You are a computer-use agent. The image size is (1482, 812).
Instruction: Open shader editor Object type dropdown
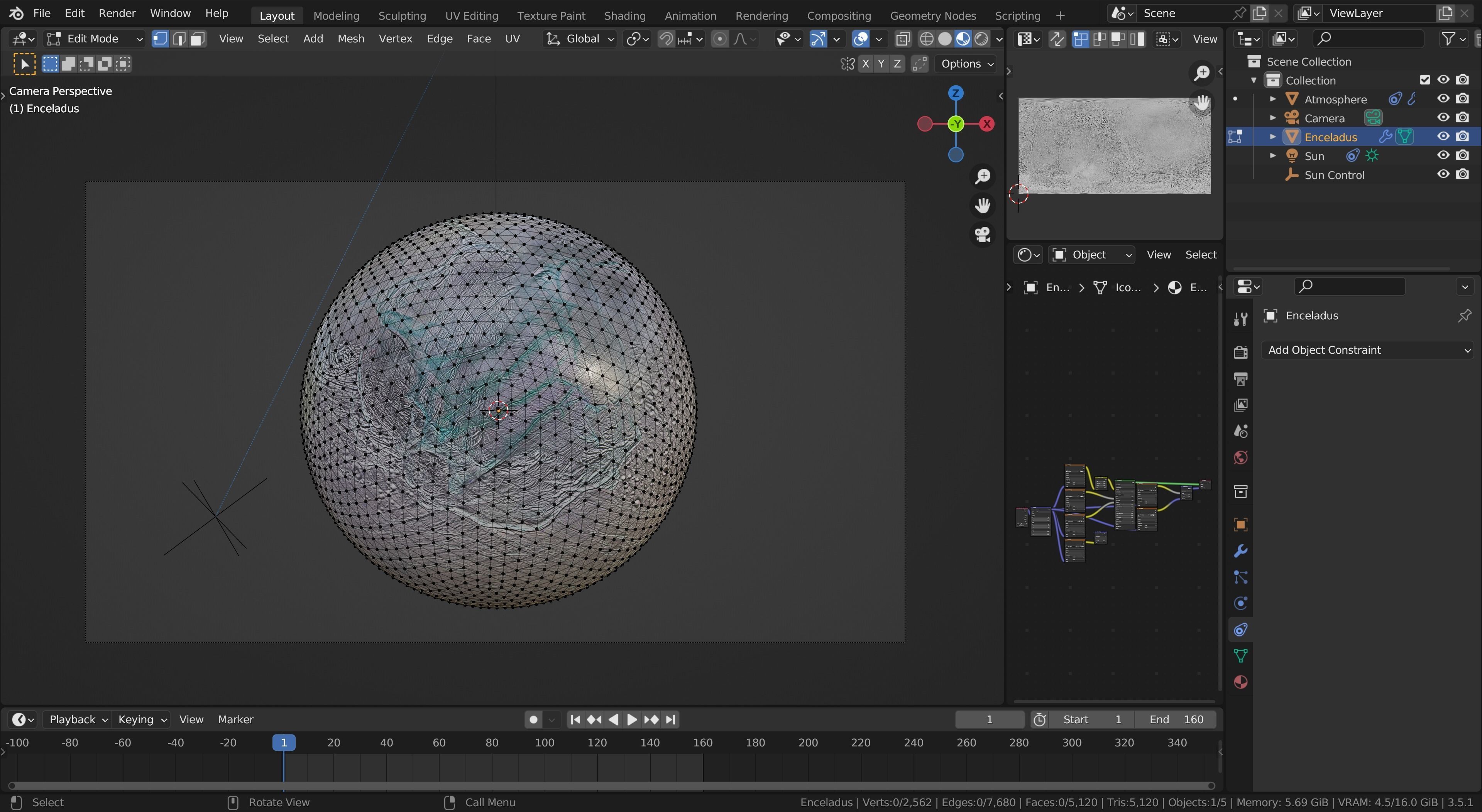coord(1091,255)
